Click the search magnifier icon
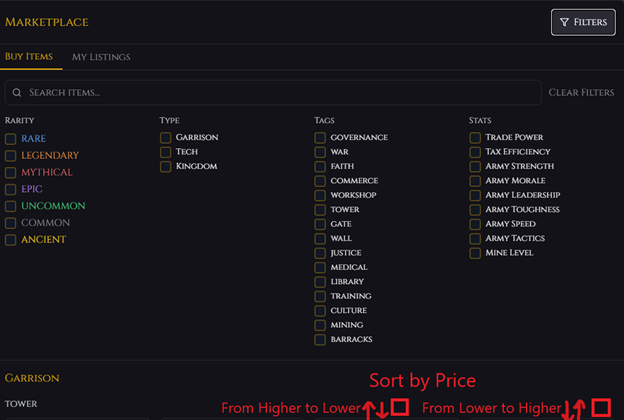Viewport: 624px width, 420px height. pyautogui.click(x=17, y=93)
